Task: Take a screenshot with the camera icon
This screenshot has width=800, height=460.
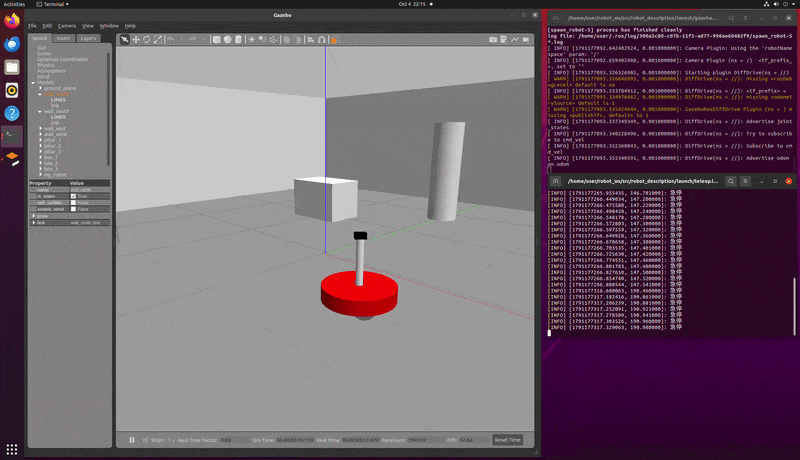Action: click(493, 39)
